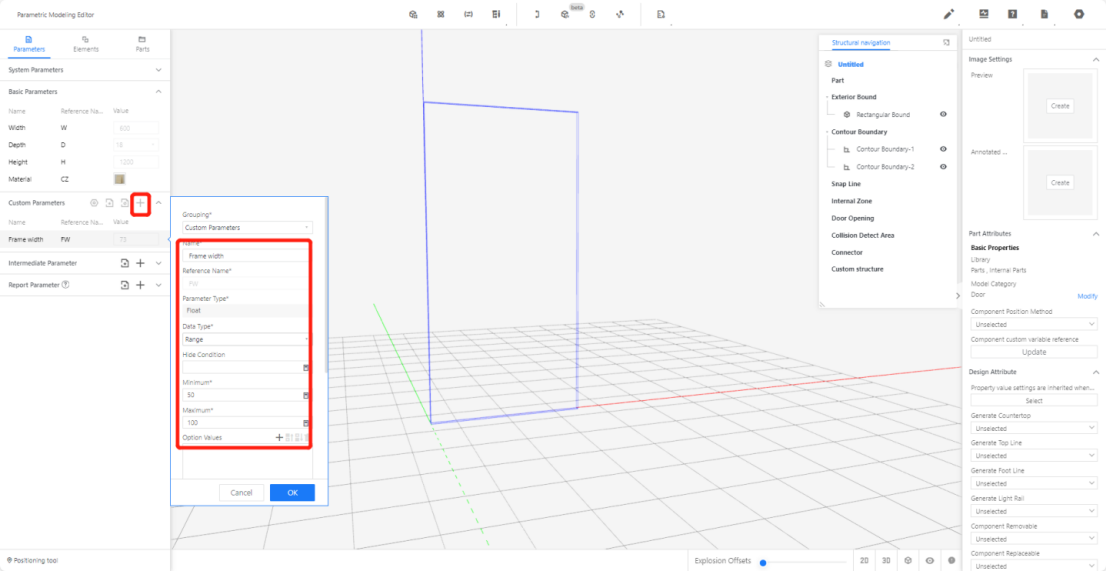
Task: Open the Generate Countertop dropdown
Action: click(x=1034, y=427)
